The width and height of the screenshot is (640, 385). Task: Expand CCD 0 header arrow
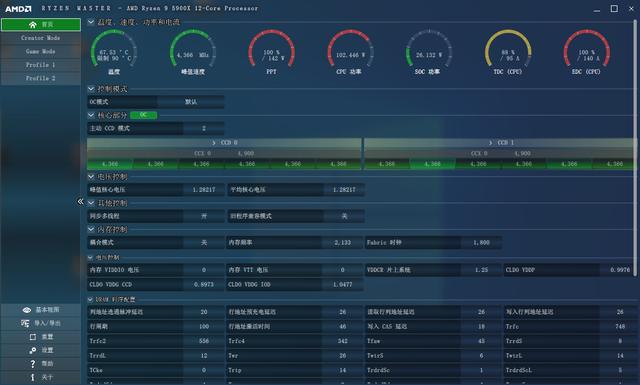tap(214, 143)
